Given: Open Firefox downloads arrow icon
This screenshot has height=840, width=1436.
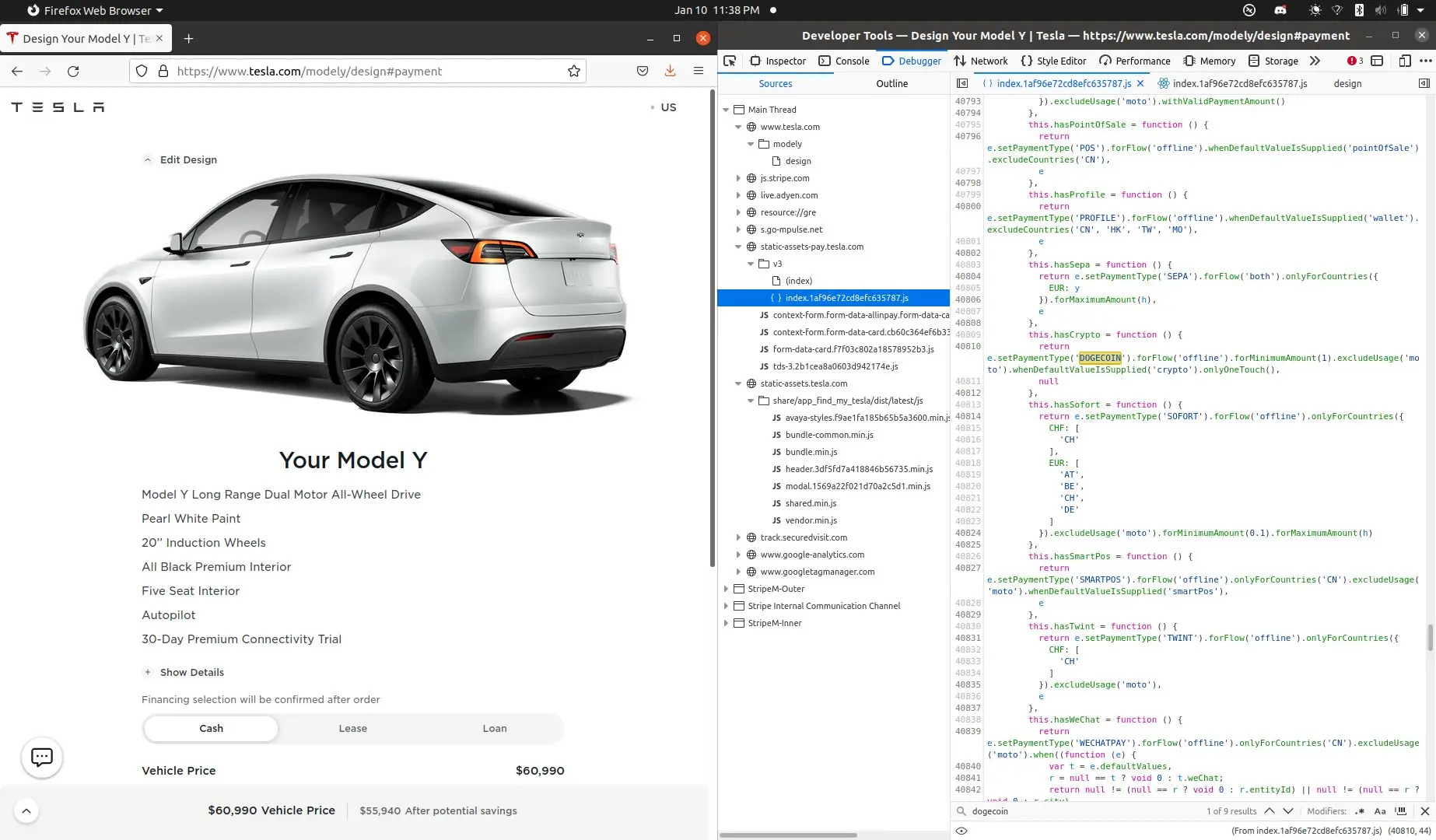Looking at the screenshot, I should pos(670,71).
